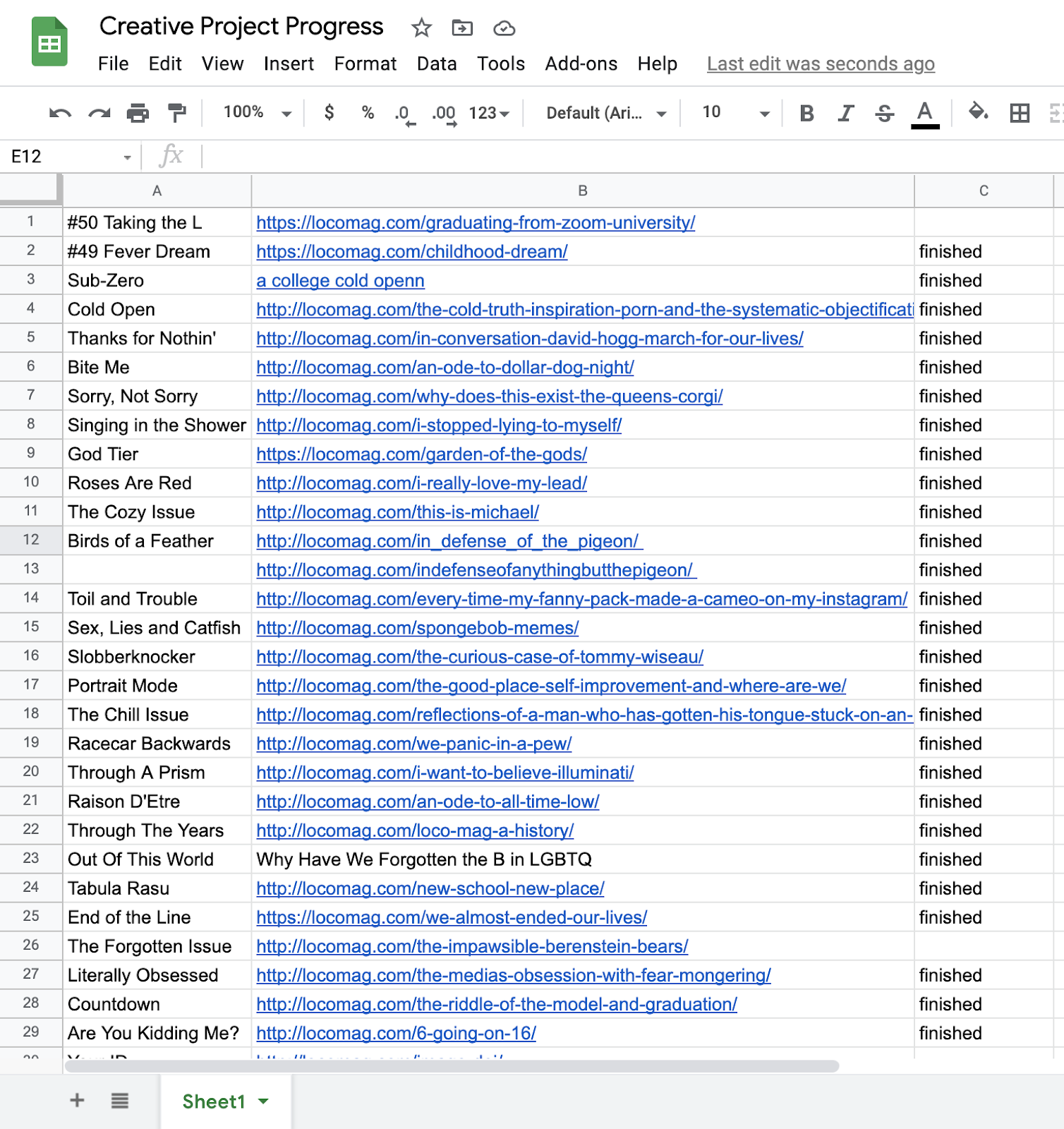Switch to the Sheet1 tab

pos(225,1101)
